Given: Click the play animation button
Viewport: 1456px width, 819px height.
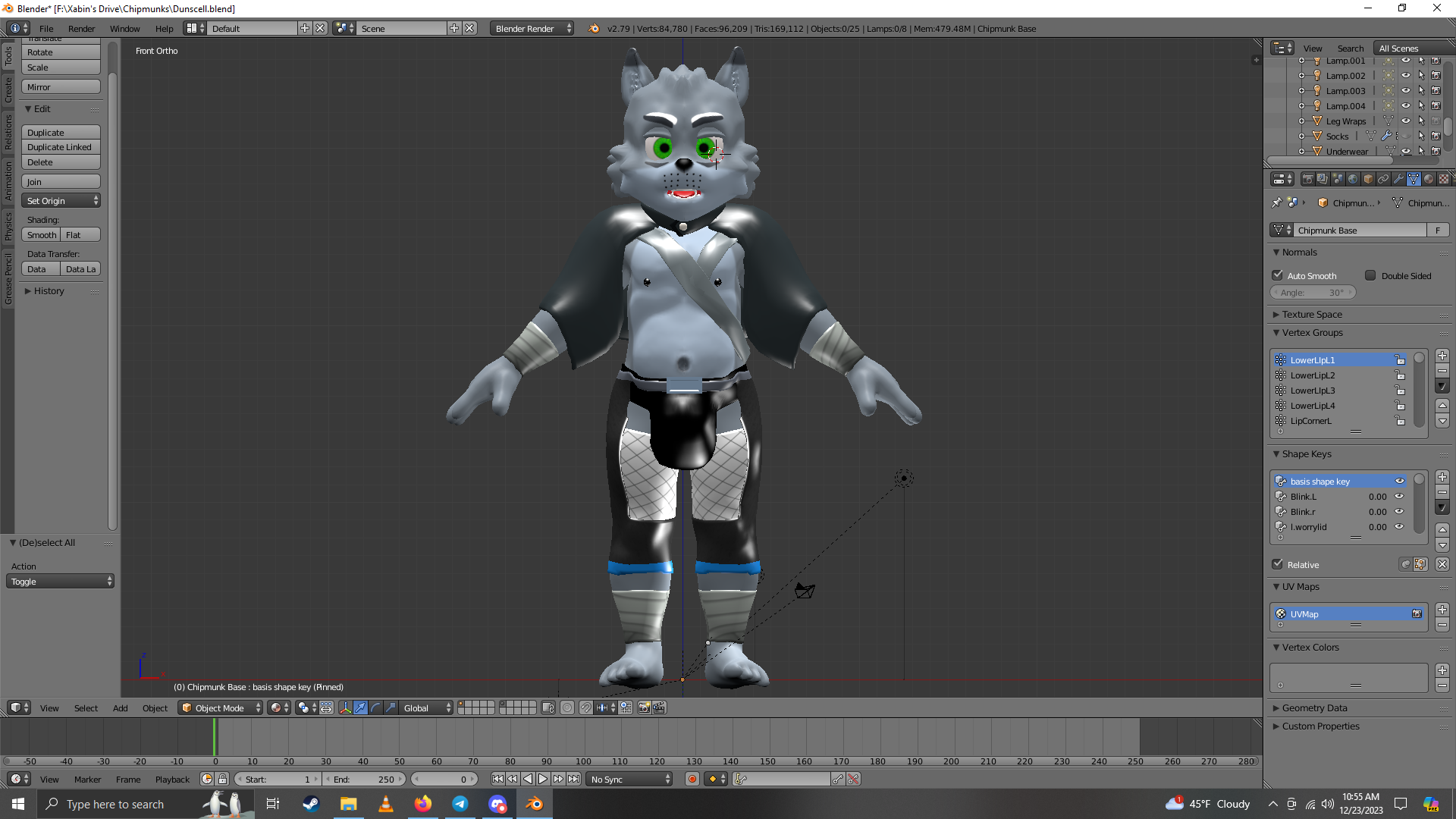Looking at the screenshot, I should coord(543,779).
